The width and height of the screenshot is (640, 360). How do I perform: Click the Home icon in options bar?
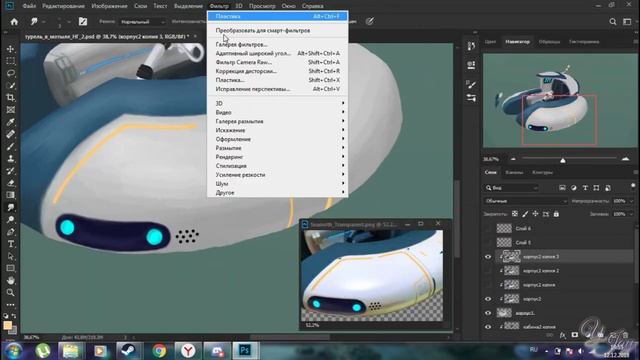click(x=14, y=22)
